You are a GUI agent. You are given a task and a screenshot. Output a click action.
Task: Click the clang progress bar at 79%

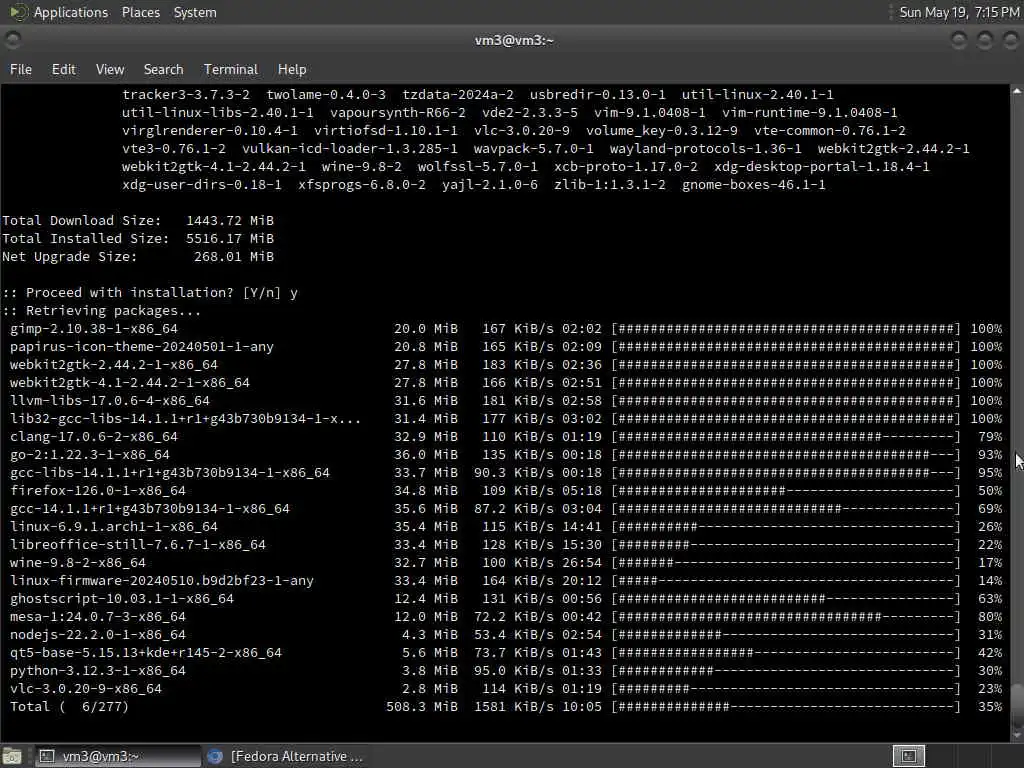click(786, 436)
